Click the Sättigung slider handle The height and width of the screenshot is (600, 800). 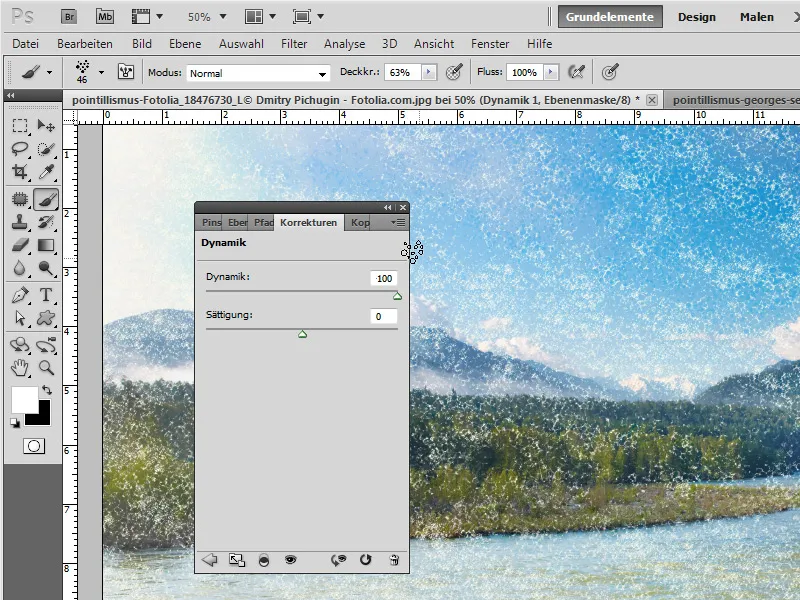click(x=303, y=334)
